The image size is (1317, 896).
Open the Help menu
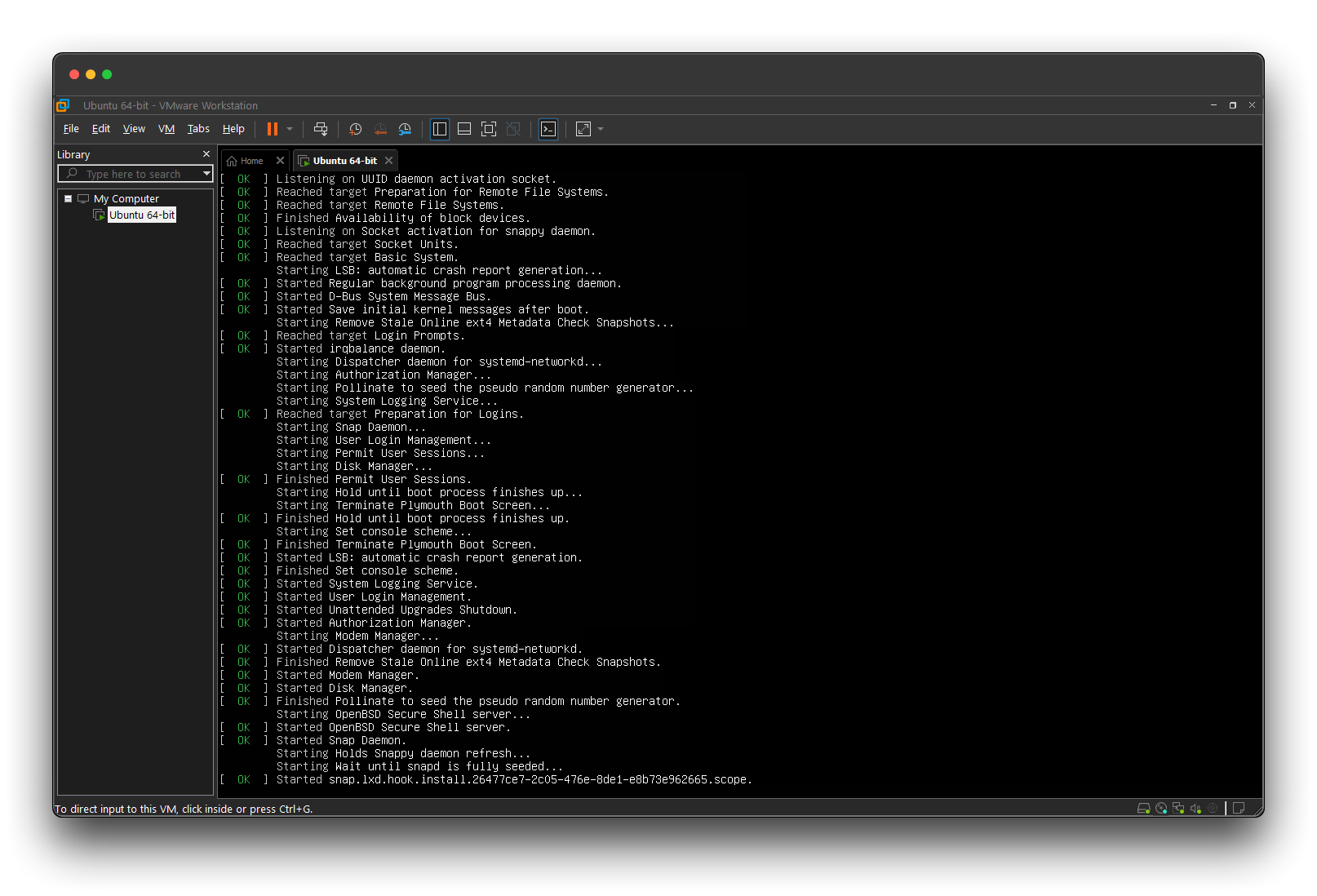(x=233, y=129)
